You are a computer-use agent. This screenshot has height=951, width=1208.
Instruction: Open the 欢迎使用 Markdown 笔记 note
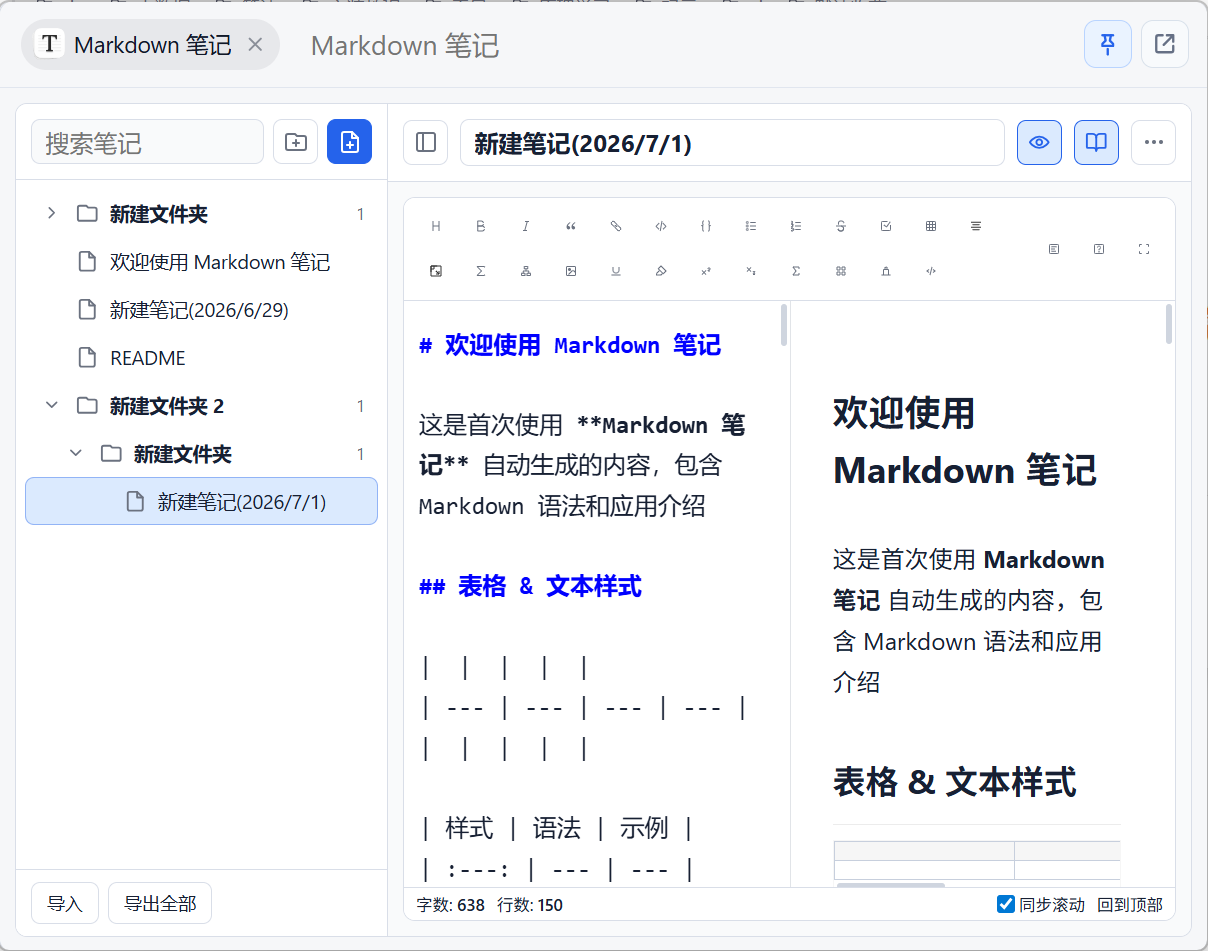(x=201, y=262)
